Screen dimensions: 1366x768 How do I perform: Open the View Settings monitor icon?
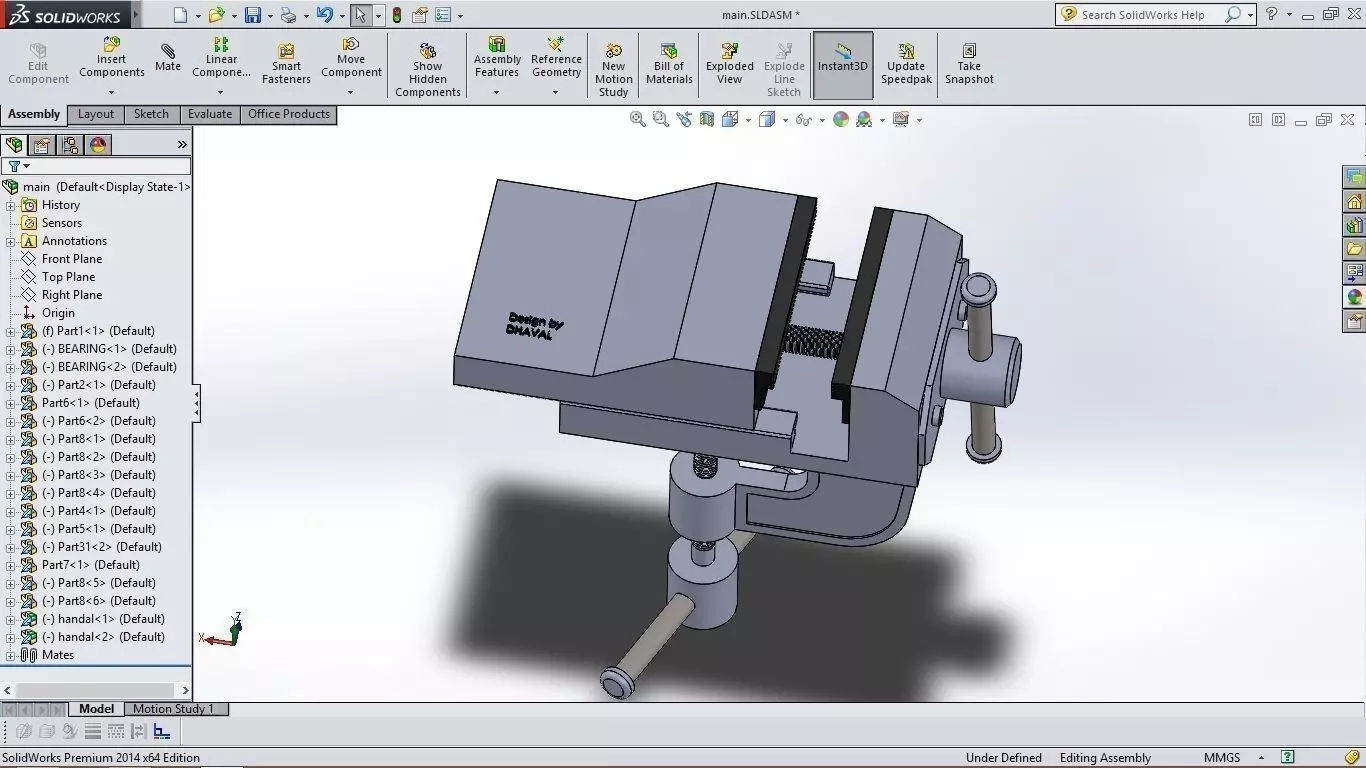point(900,119)
